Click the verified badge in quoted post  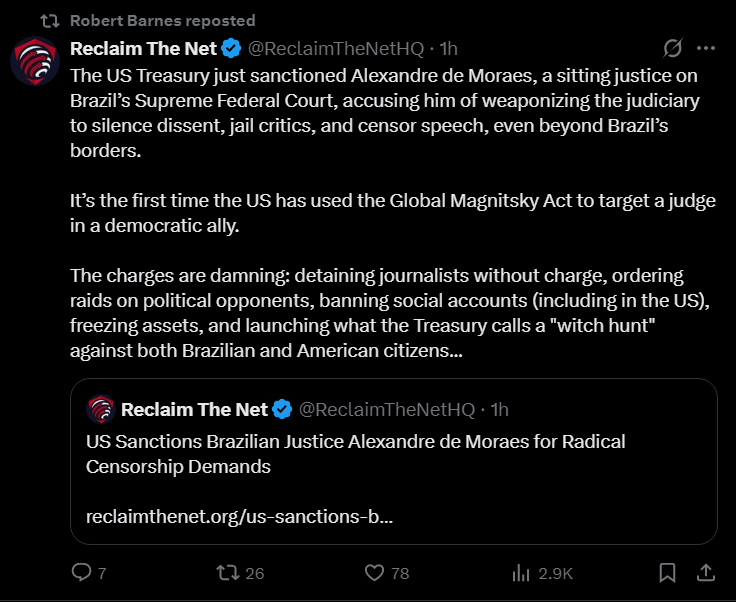tap(282, 409)
